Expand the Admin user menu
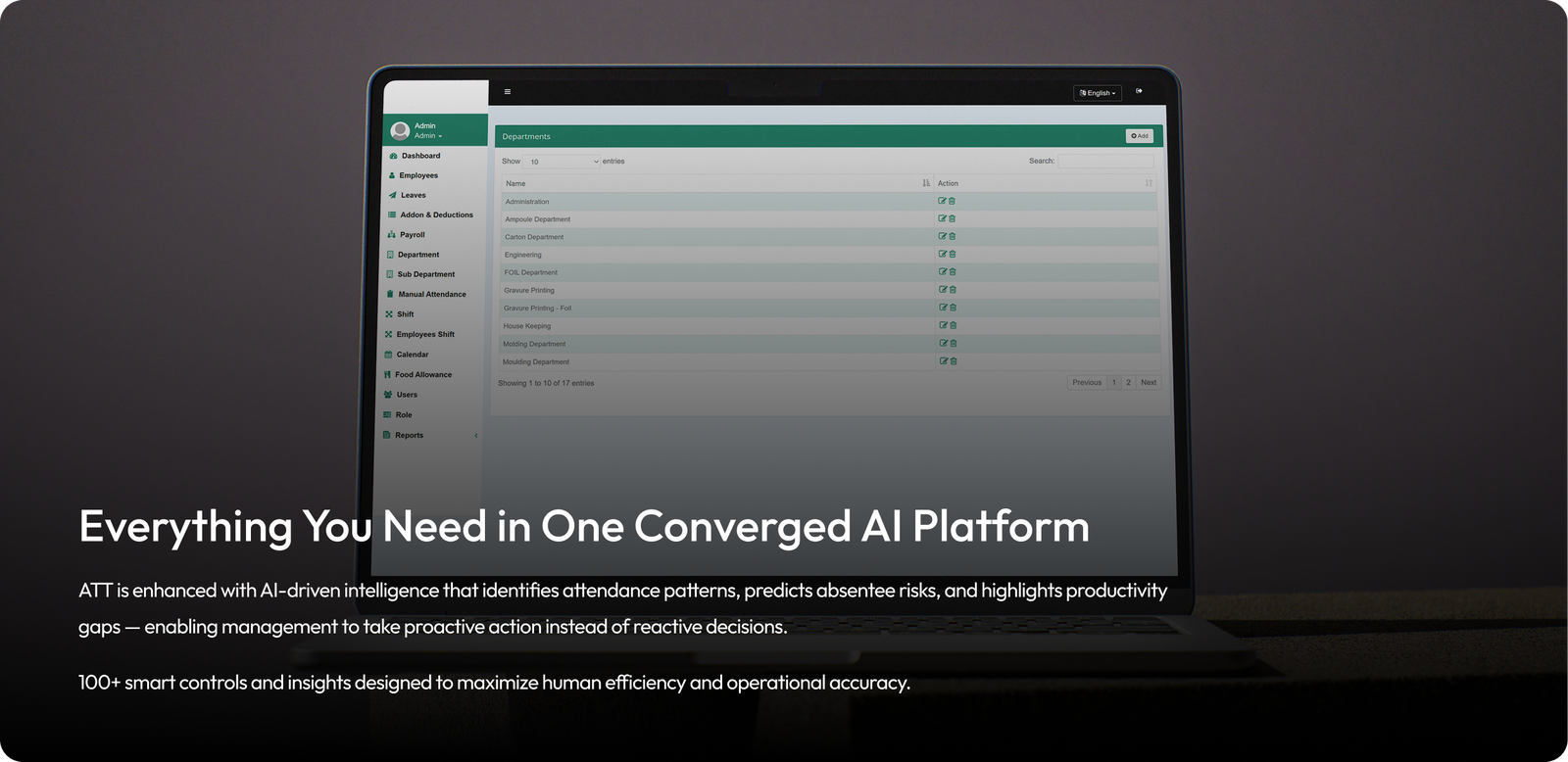Image resolution: width=1568 pixels, height=762 pixels. [428, 136]
